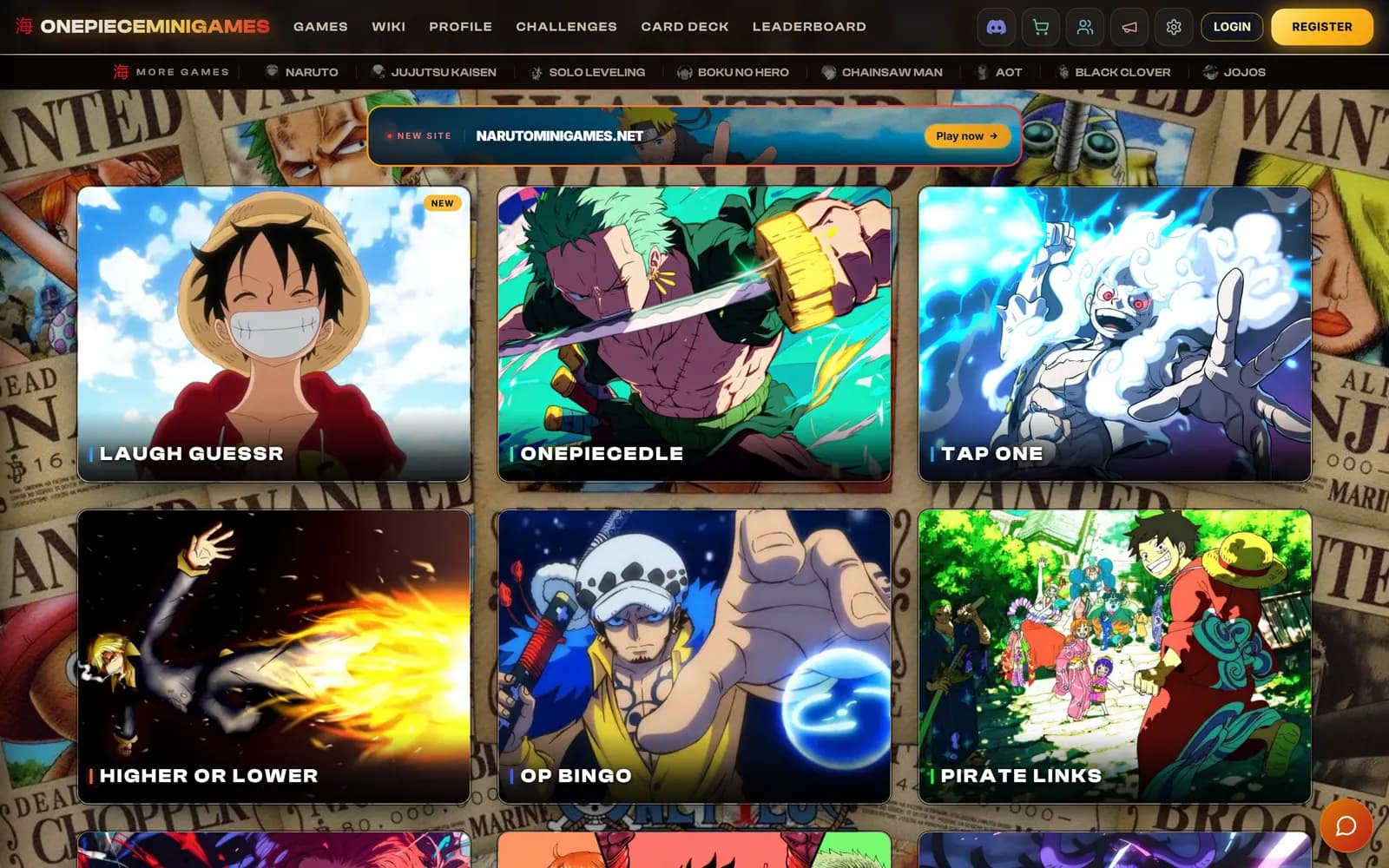Open the Onepiecedle game card
The width and height of the screenshot is (1389, 868).
point(694,333)
